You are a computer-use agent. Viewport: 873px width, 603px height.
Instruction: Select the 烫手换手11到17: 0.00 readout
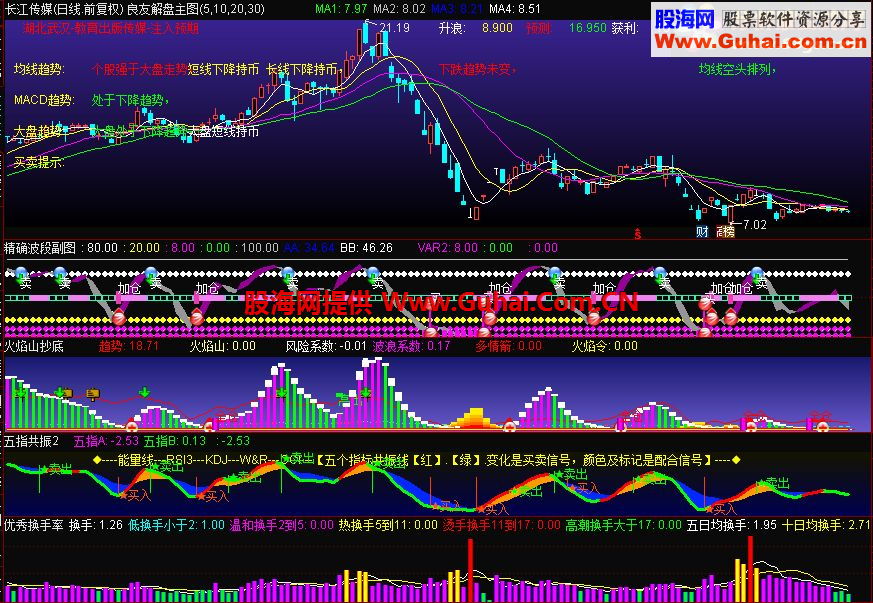click(502, 525)
